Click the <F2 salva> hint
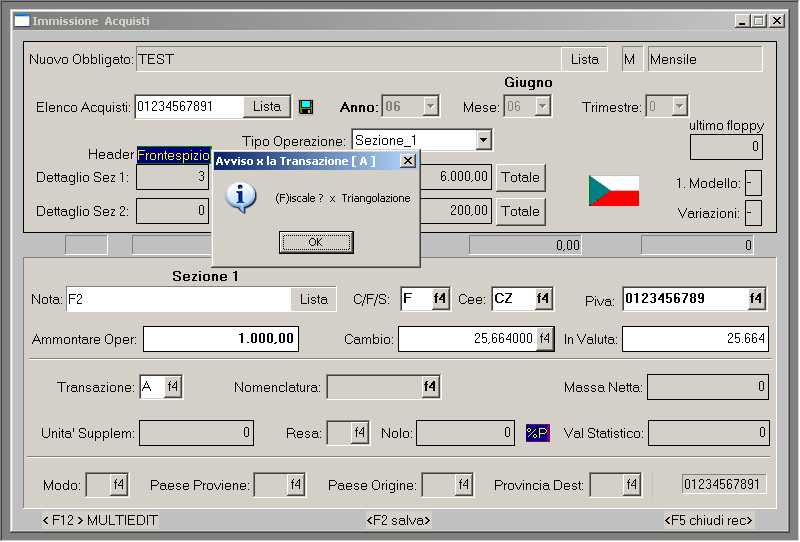This screenshot has width=800, height=542. (x=398, y=520)
